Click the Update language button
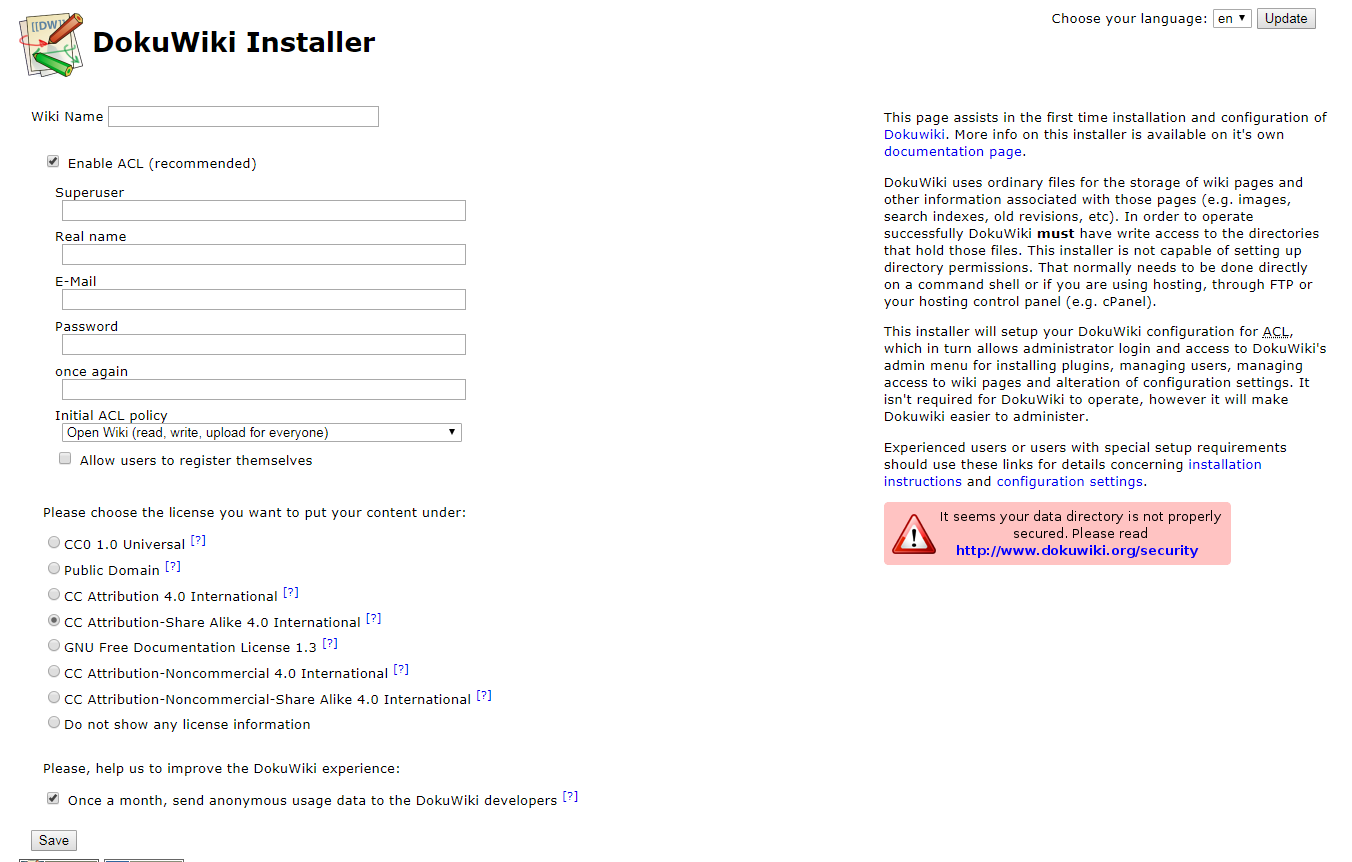The image size is (1352, 862). (x=1286, y=18)
